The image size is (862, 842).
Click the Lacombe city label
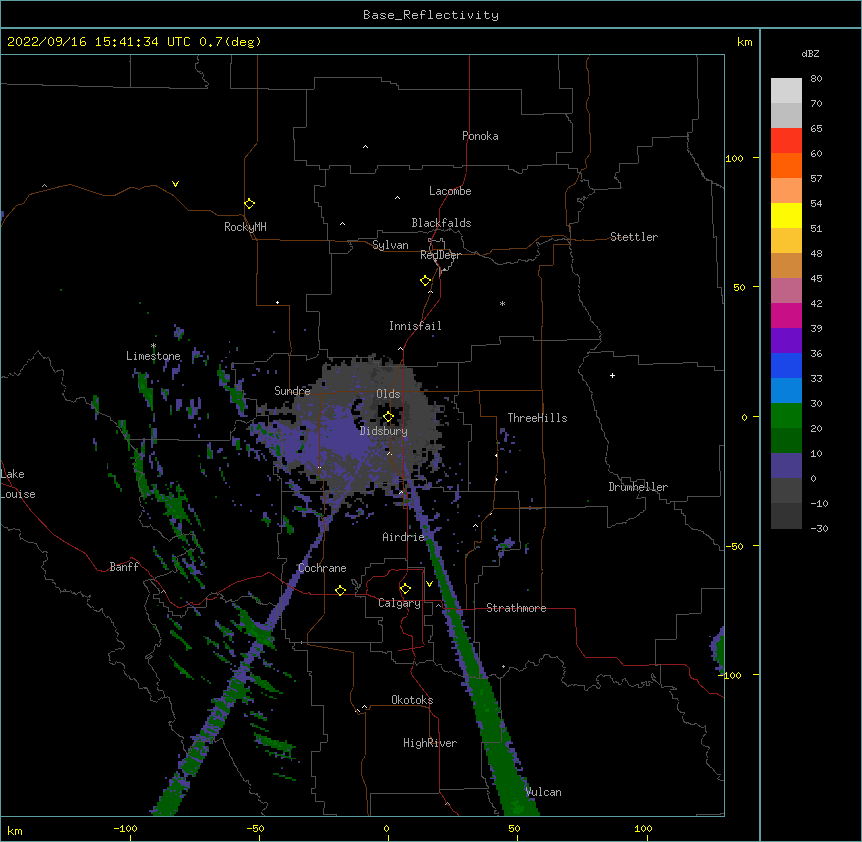coord(450,191)
